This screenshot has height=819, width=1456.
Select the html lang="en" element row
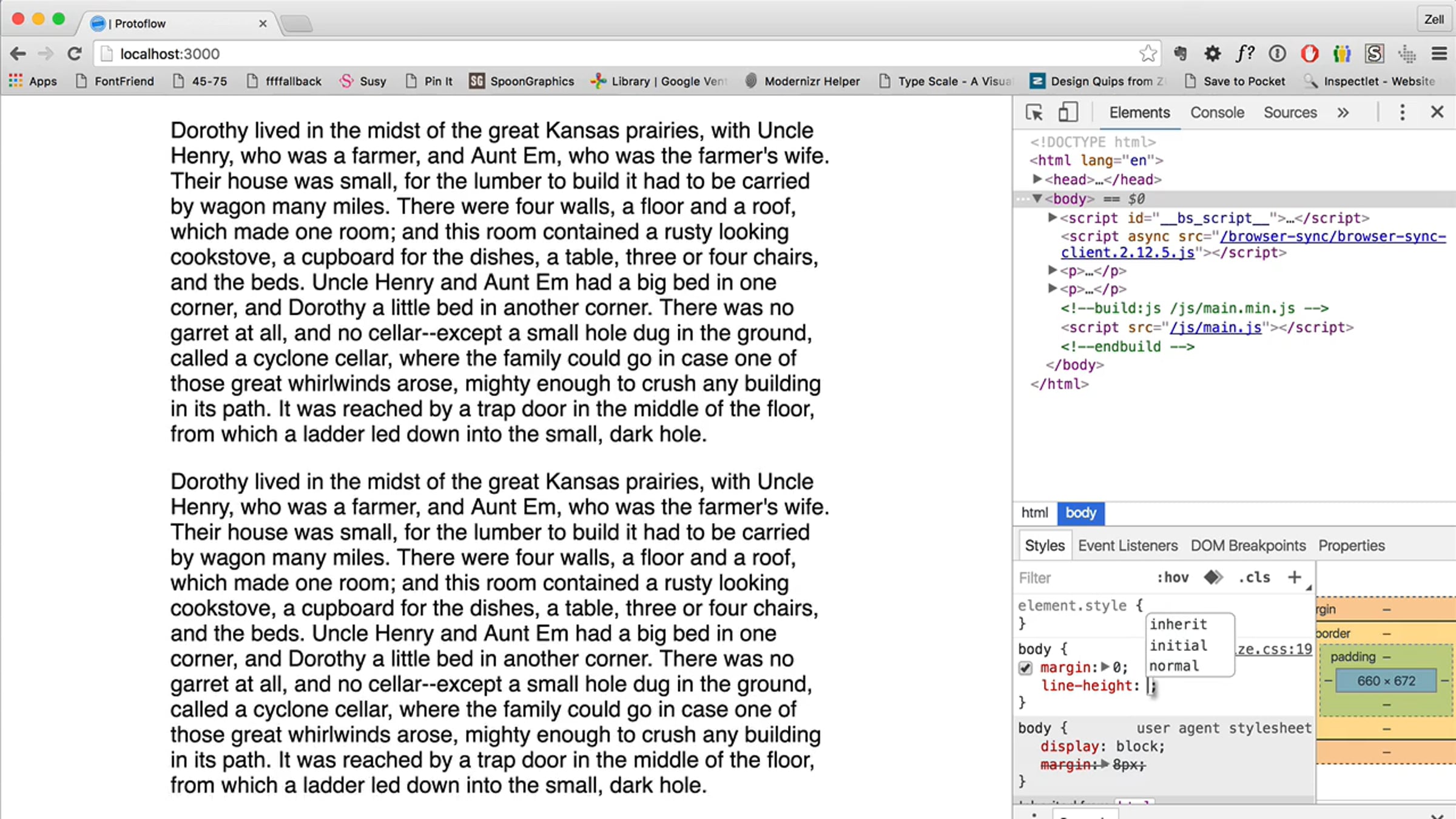tap(1096, 160)
